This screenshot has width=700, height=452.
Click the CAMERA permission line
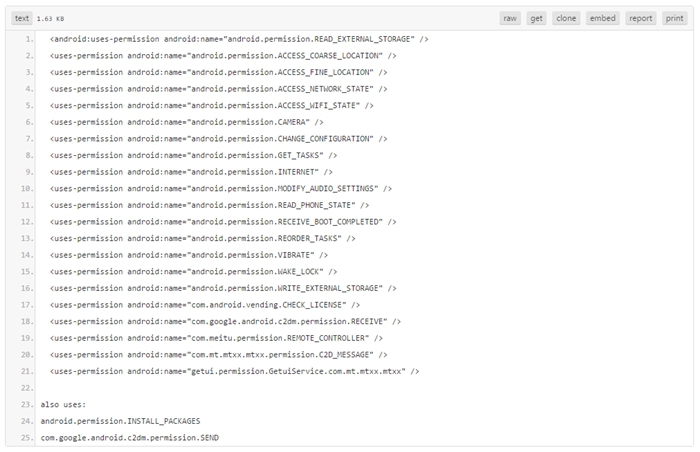186,122
